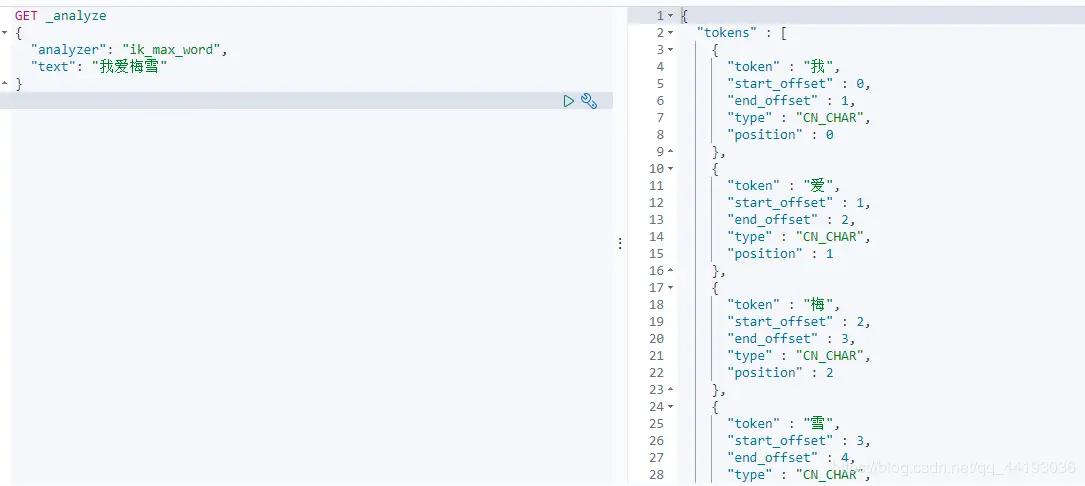The height and width of the screenshot is (486, 1085).
Task: Collapse the tokens array at line 2
Action: 671,33
